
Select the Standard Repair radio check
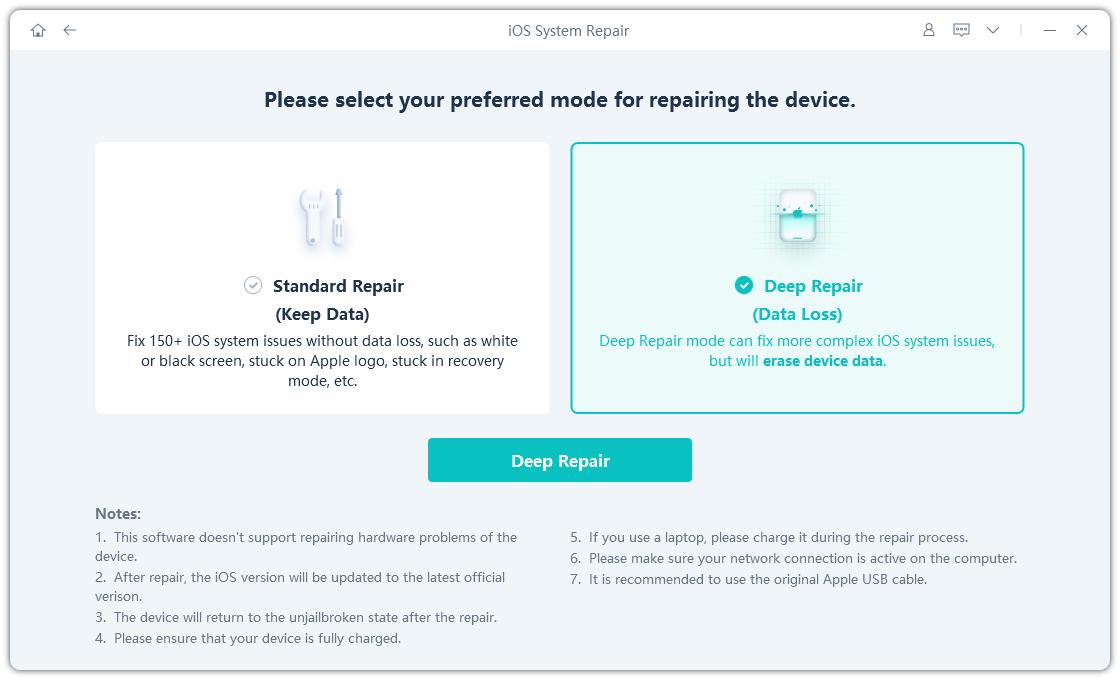point(253,286)
